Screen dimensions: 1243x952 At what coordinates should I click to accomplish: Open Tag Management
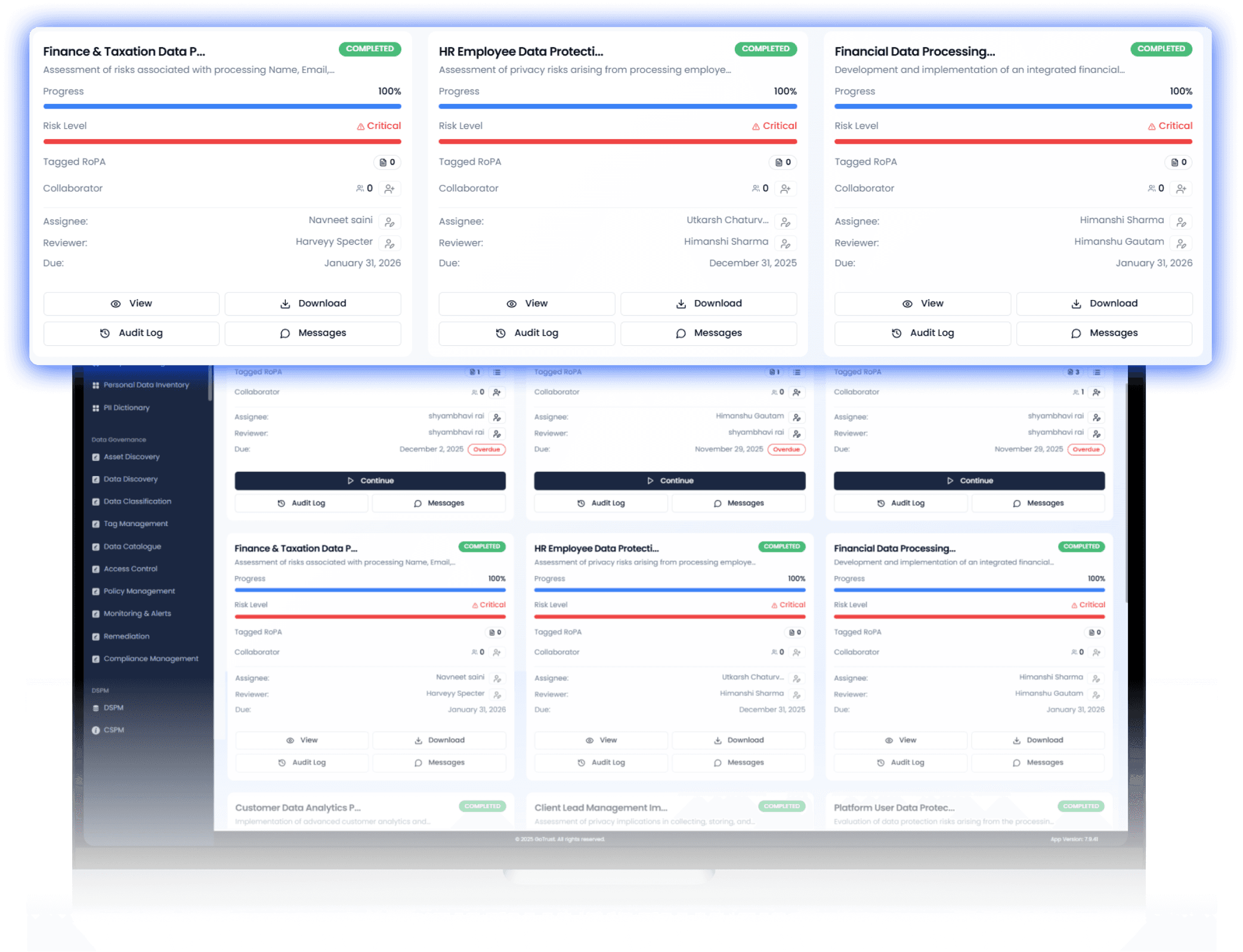click(135, 524)
